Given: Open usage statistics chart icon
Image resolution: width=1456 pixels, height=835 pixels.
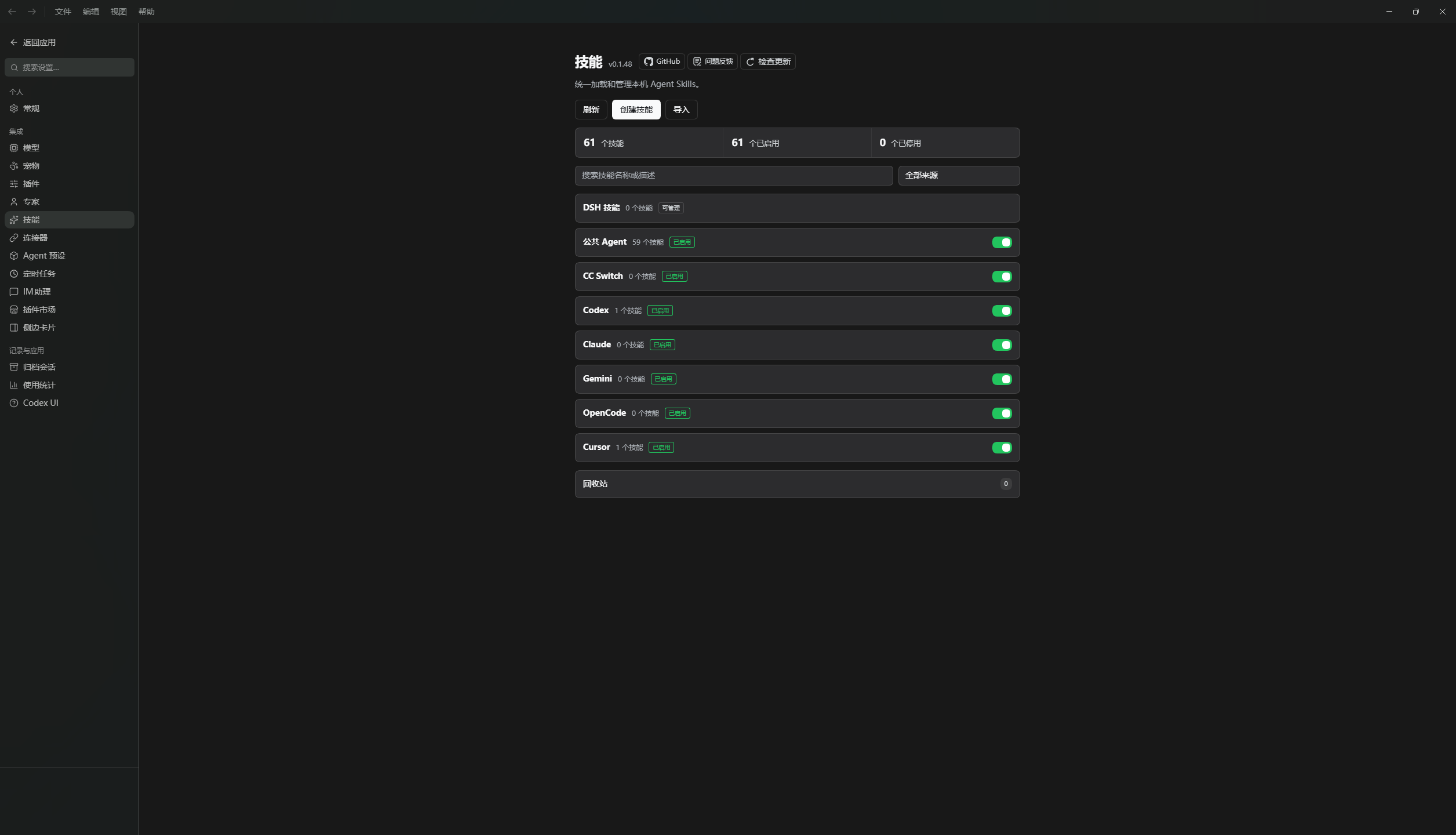Looking at the screenshot, I should point(14,385).
